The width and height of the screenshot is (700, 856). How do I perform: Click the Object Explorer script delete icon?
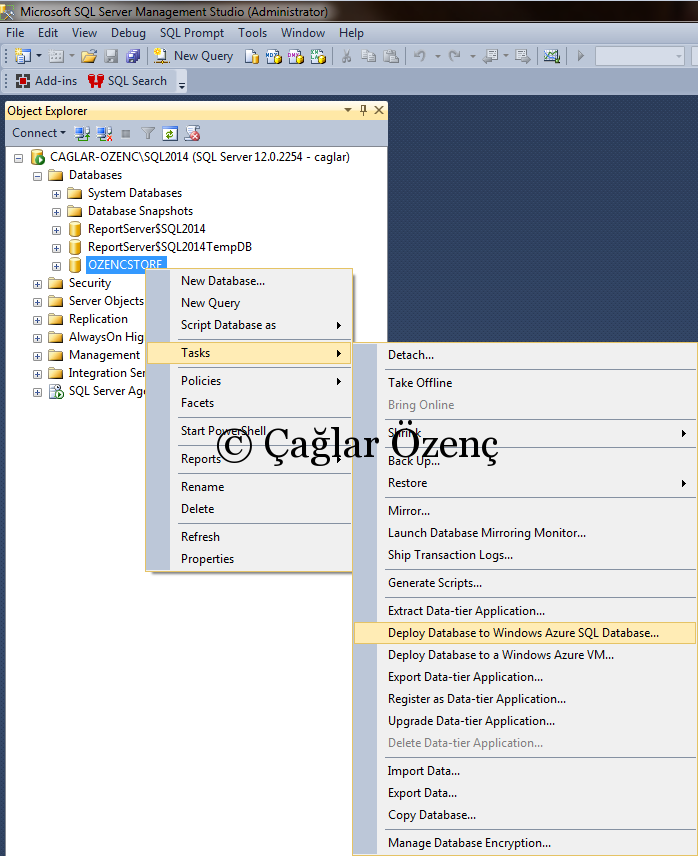(x=192, y=133)
